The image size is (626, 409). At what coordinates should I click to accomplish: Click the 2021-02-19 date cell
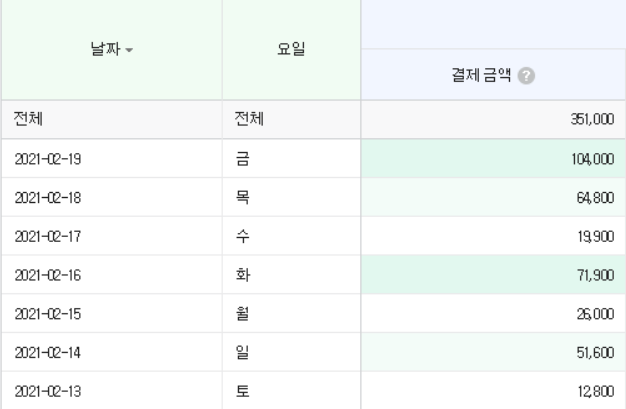tap(112, 159)
